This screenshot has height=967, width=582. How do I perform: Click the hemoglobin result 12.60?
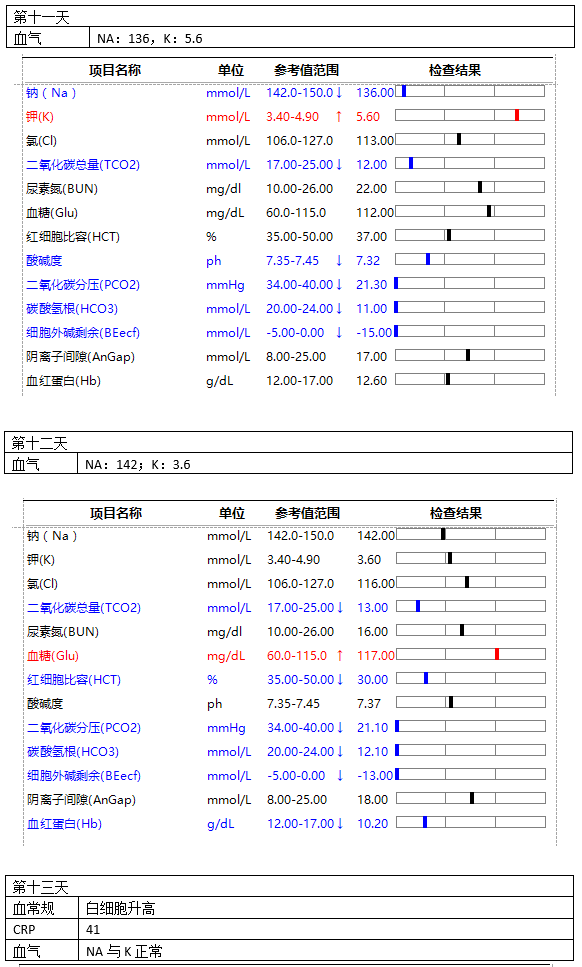372,381
